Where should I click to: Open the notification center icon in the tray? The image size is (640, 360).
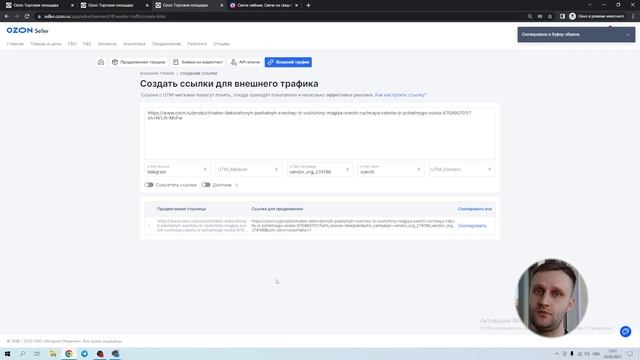point(631,354)
